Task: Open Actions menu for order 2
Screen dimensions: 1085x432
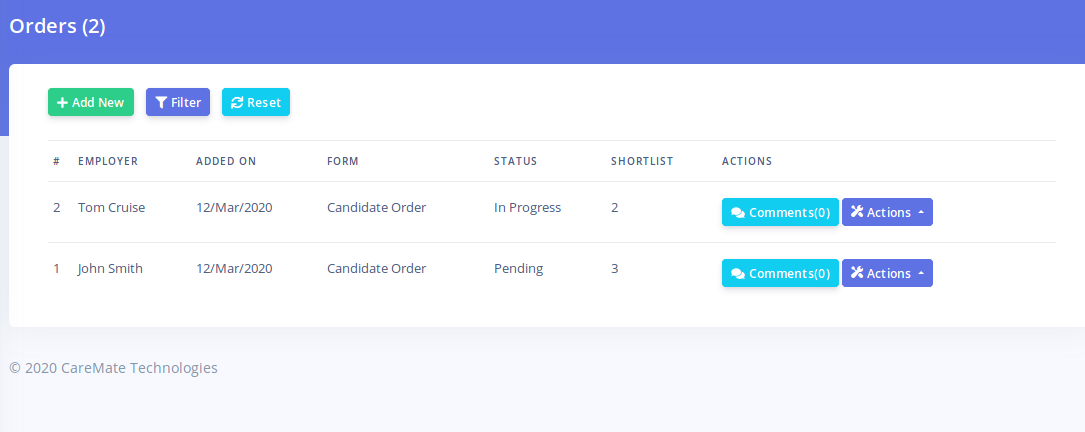Action: (887, 212)
